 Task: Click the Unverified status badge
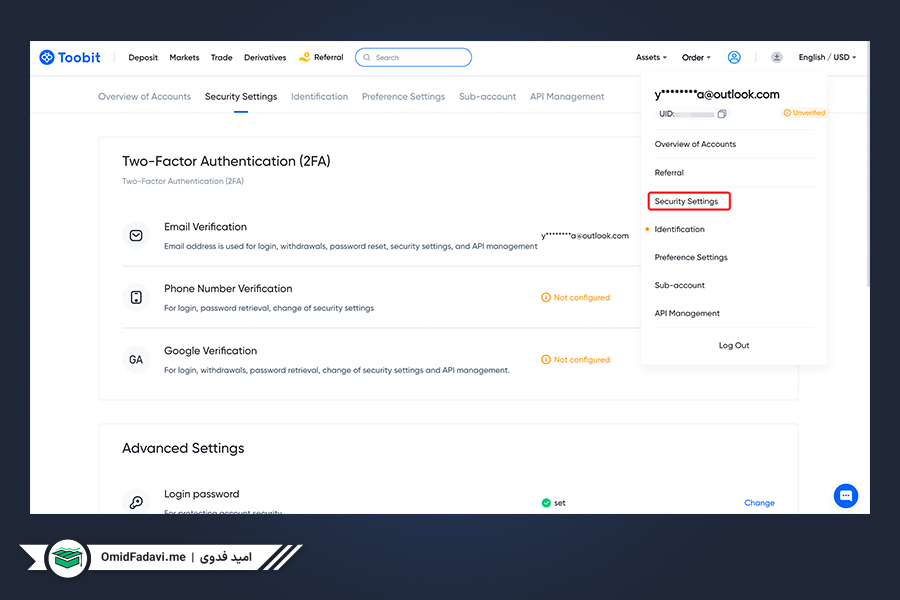804,113
